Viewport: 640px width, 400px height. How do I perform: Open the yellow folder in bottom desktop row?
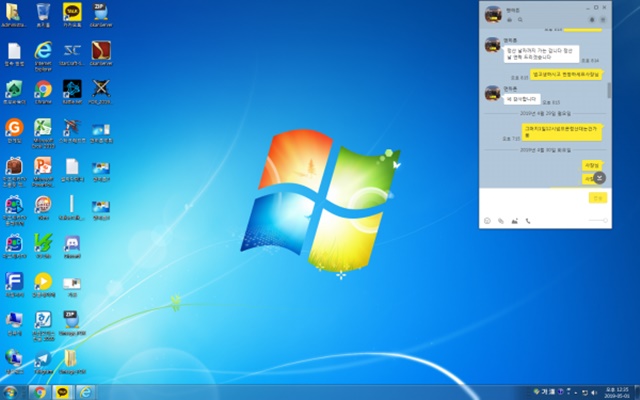[x=72, y=362]
